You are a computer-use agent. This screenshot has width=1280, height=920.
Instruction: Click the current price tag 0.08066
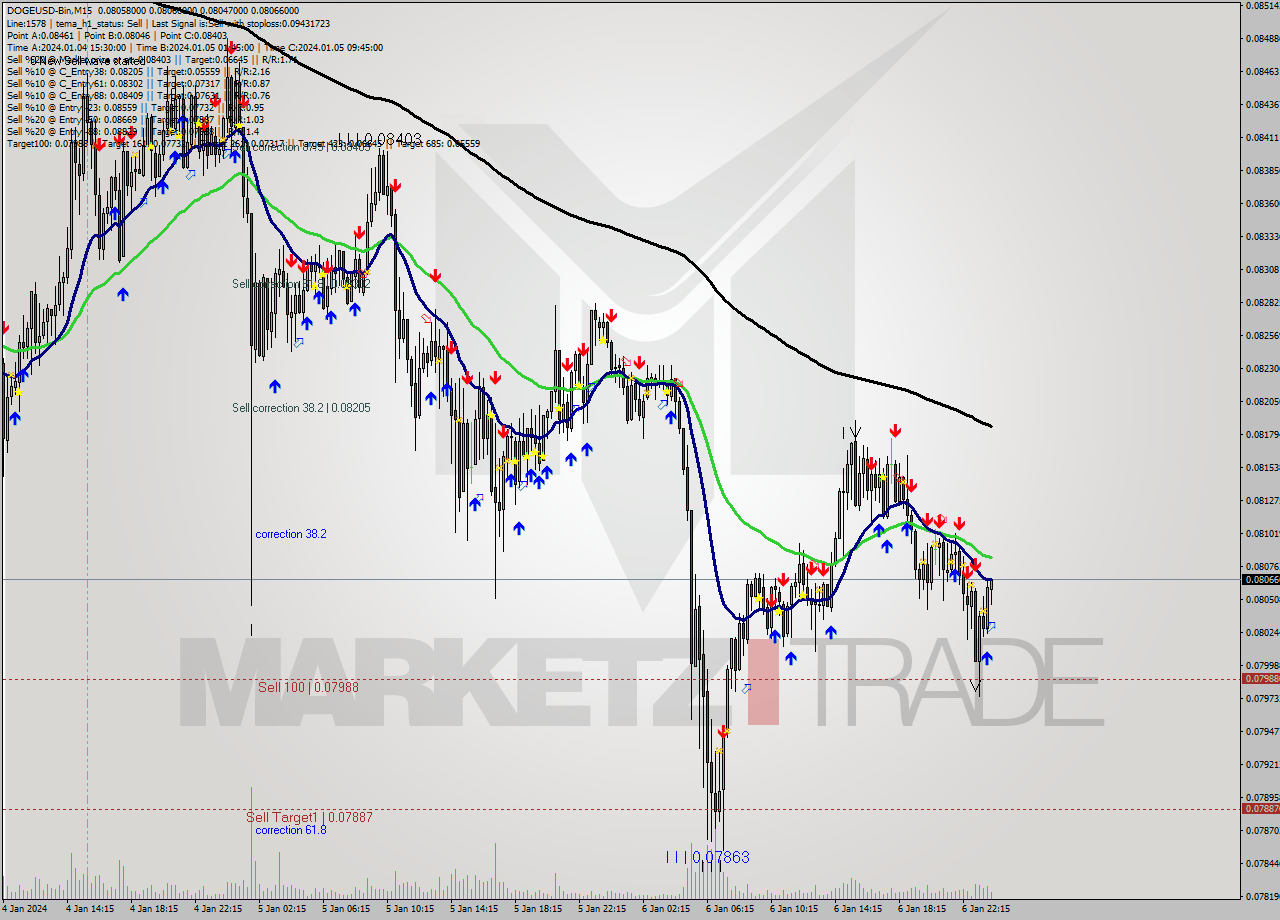click(x=1259, y=579)
